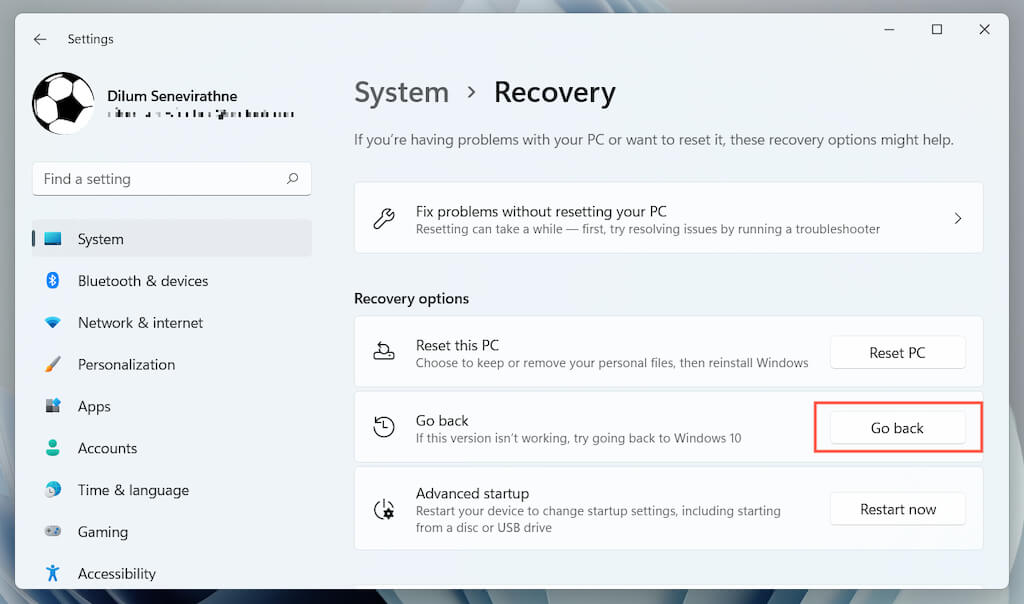Click the Personalization paintbrush icon
1024x604 pixels.
coord(53,365)
